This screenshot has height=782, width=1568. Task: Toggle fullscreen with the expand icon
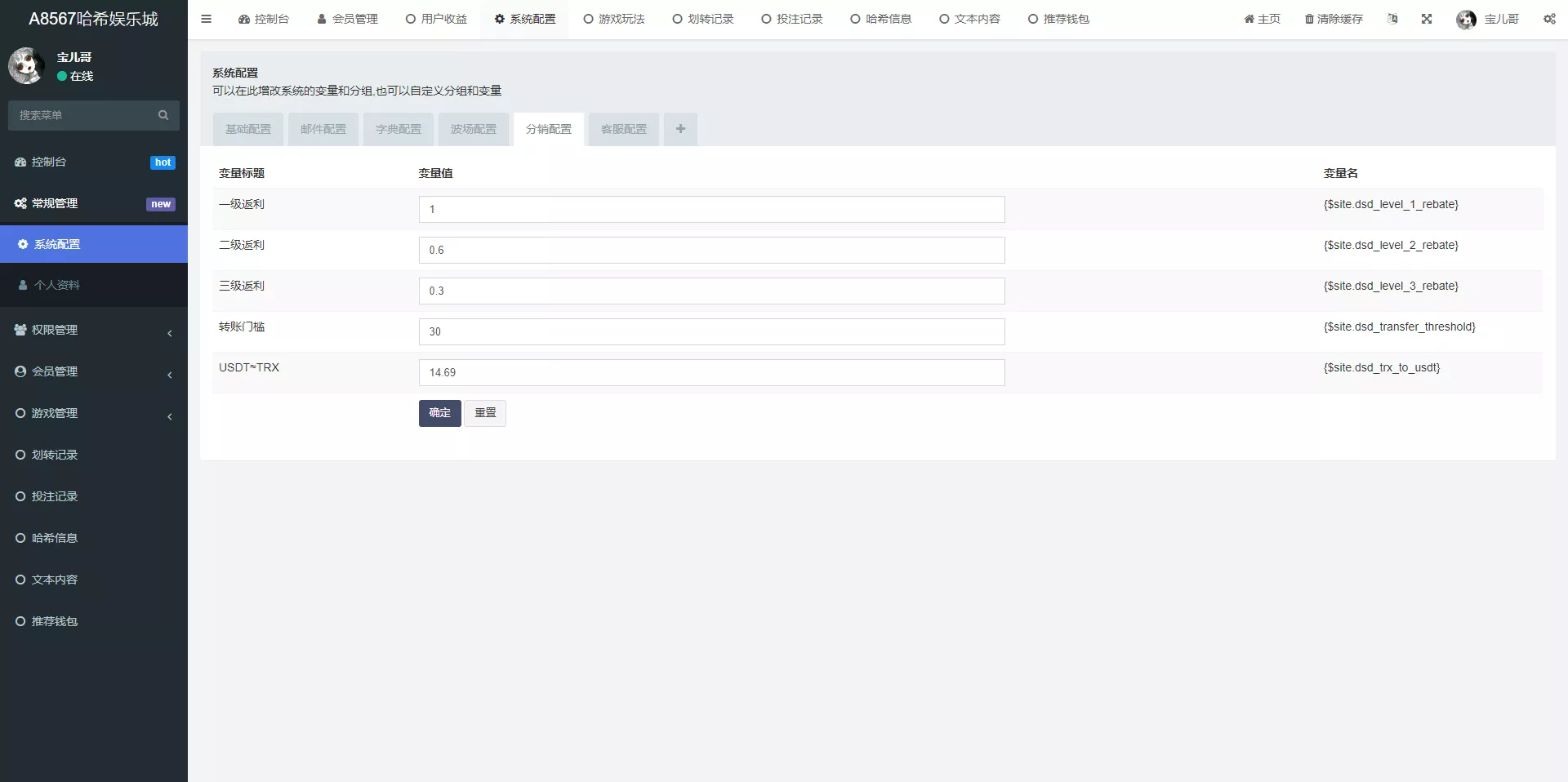tap(1427, 18)
